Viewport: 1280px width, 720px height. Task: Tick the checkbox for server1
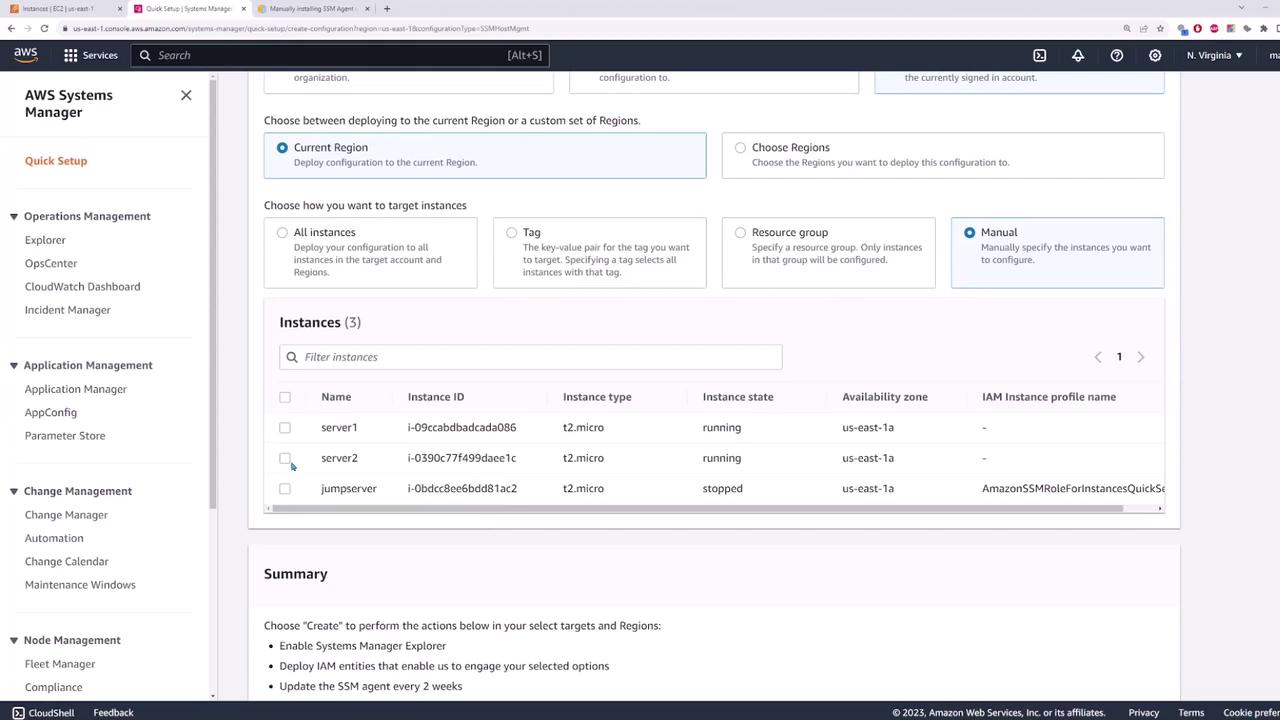coord(285,428)
